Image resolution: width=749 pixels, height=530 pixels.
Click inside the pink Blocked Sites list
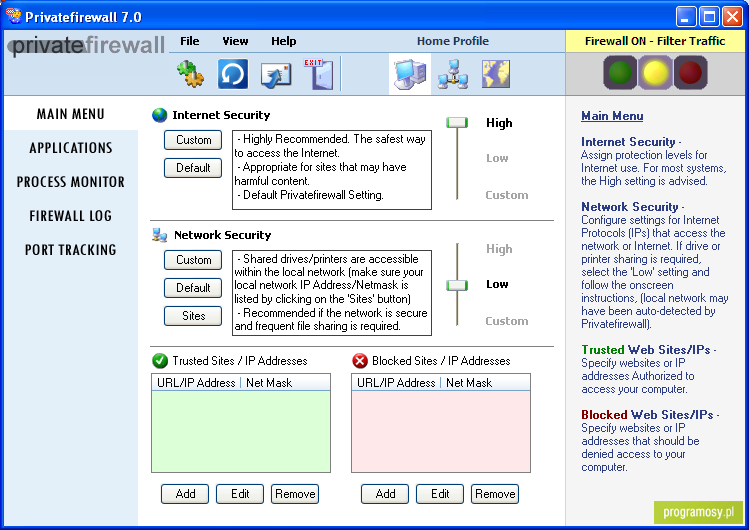pos(441,431)
